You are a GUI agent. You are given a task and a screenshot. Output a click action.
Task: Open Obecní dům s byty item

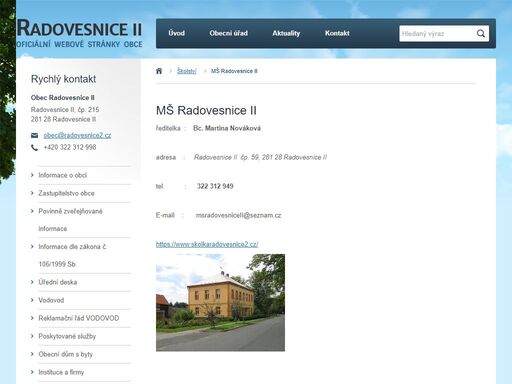65,354
